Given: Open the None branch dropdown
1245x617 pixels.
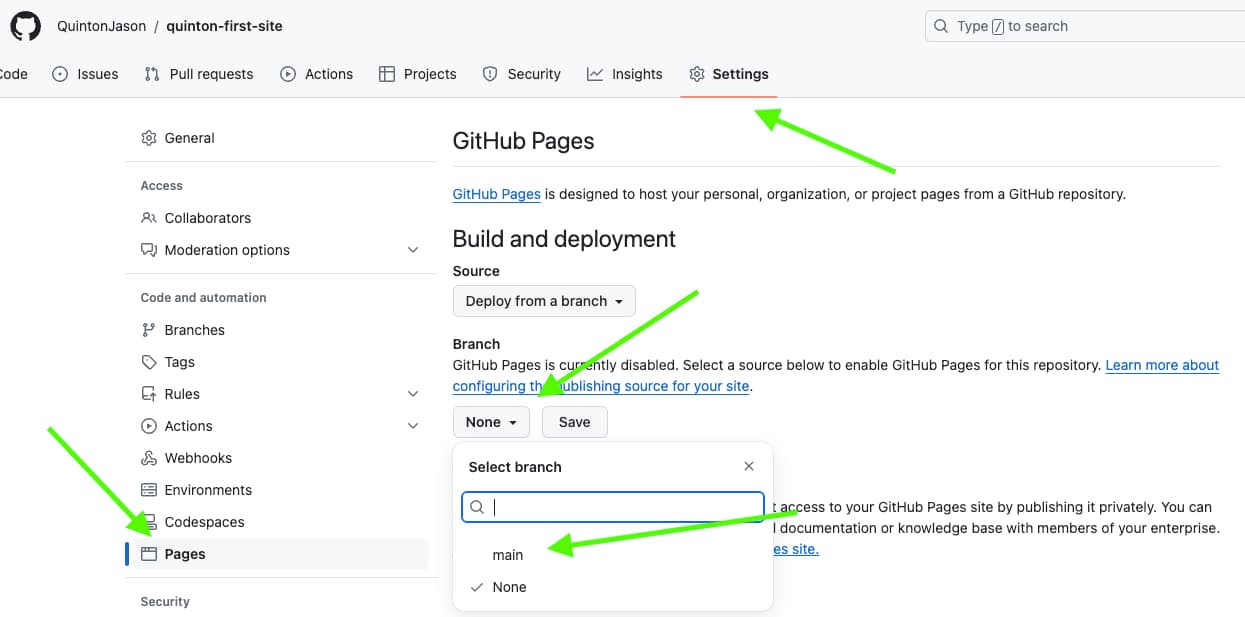Looking at the screenshot, I should pos(492,422).
